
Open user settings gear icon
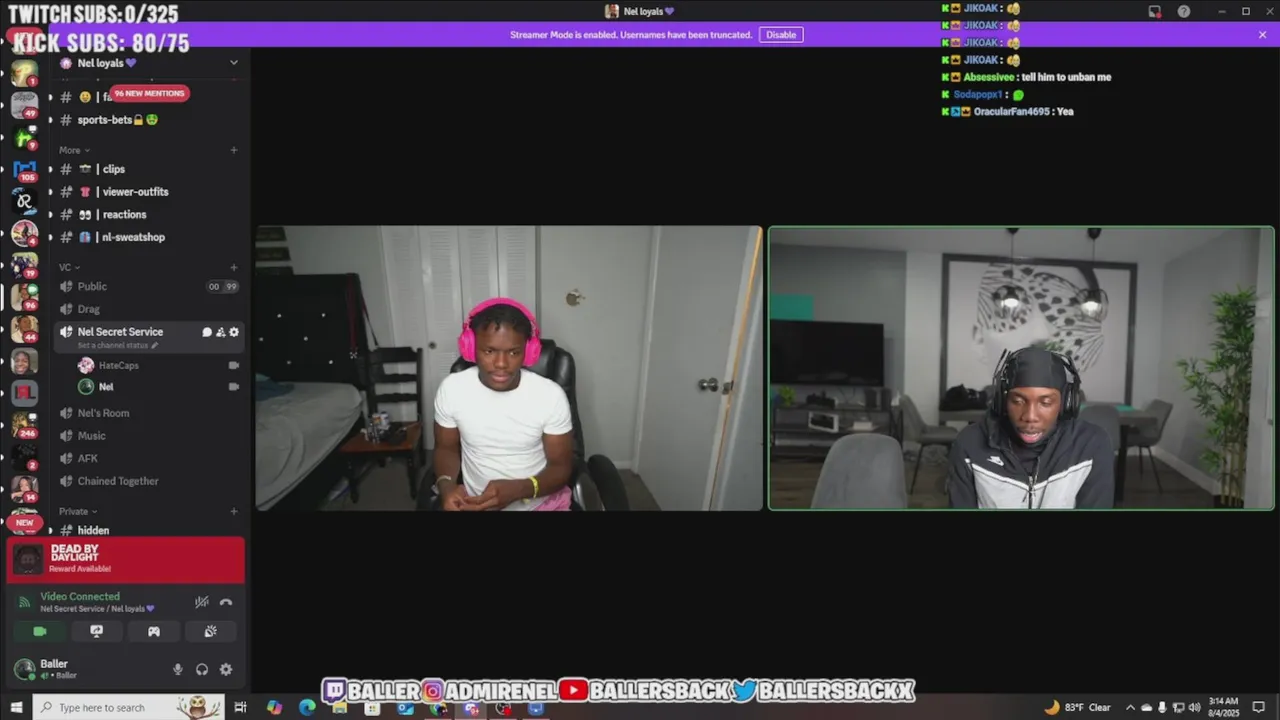226,670
